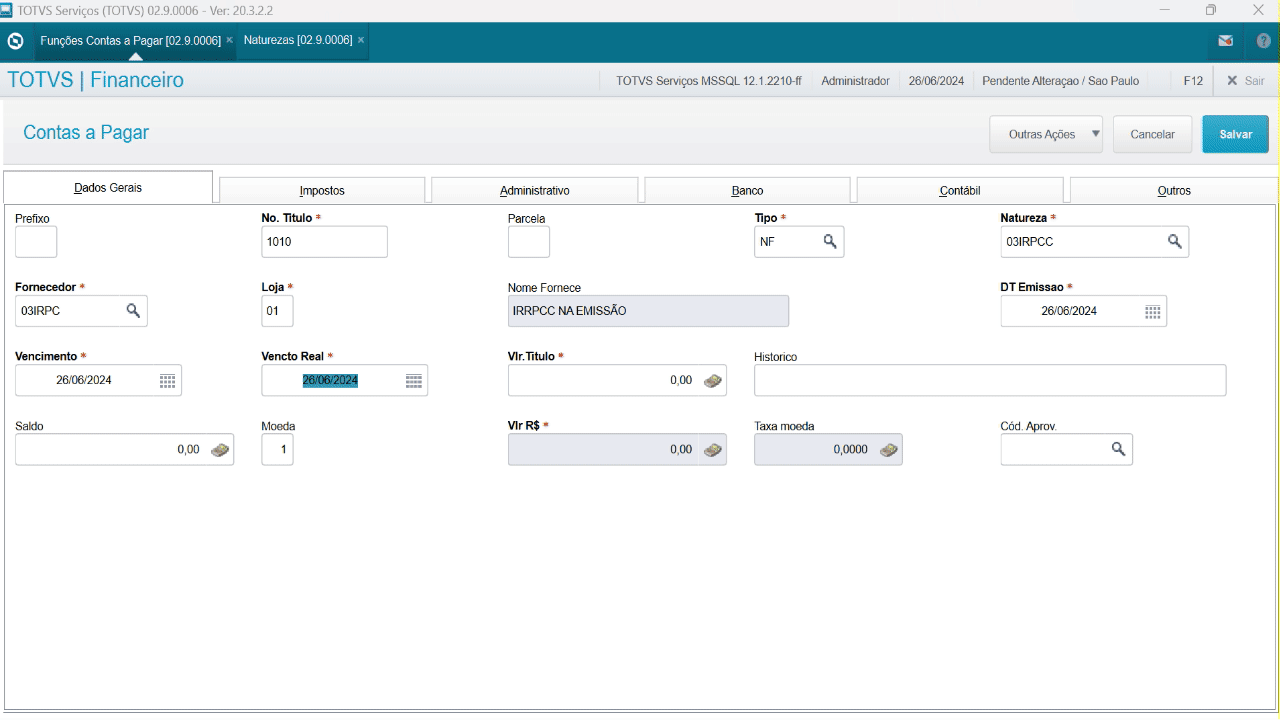
Task: Open the help question mark icon
Action: pos(1264,41)
